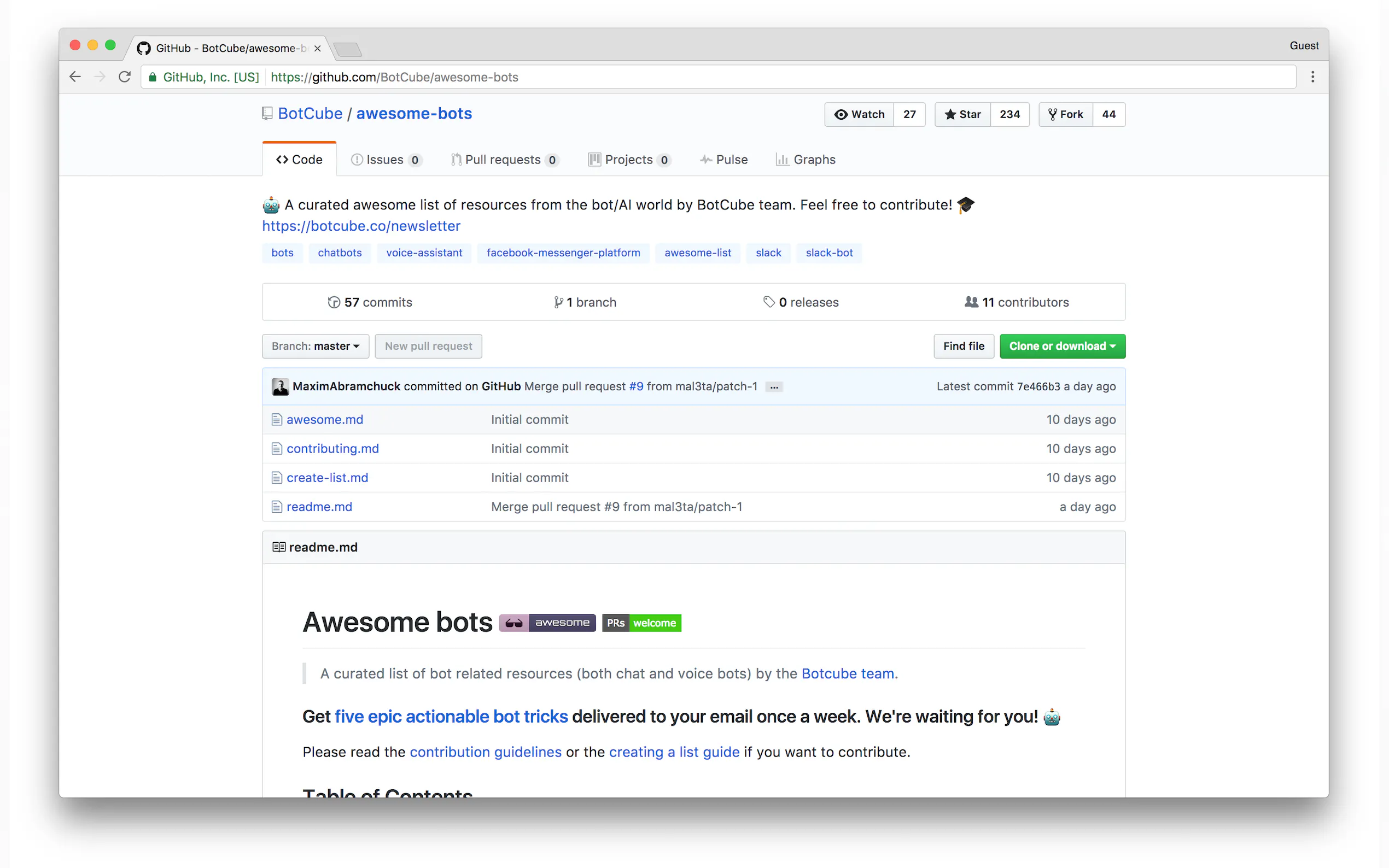Click the green secure lock icon

[153, 77]
